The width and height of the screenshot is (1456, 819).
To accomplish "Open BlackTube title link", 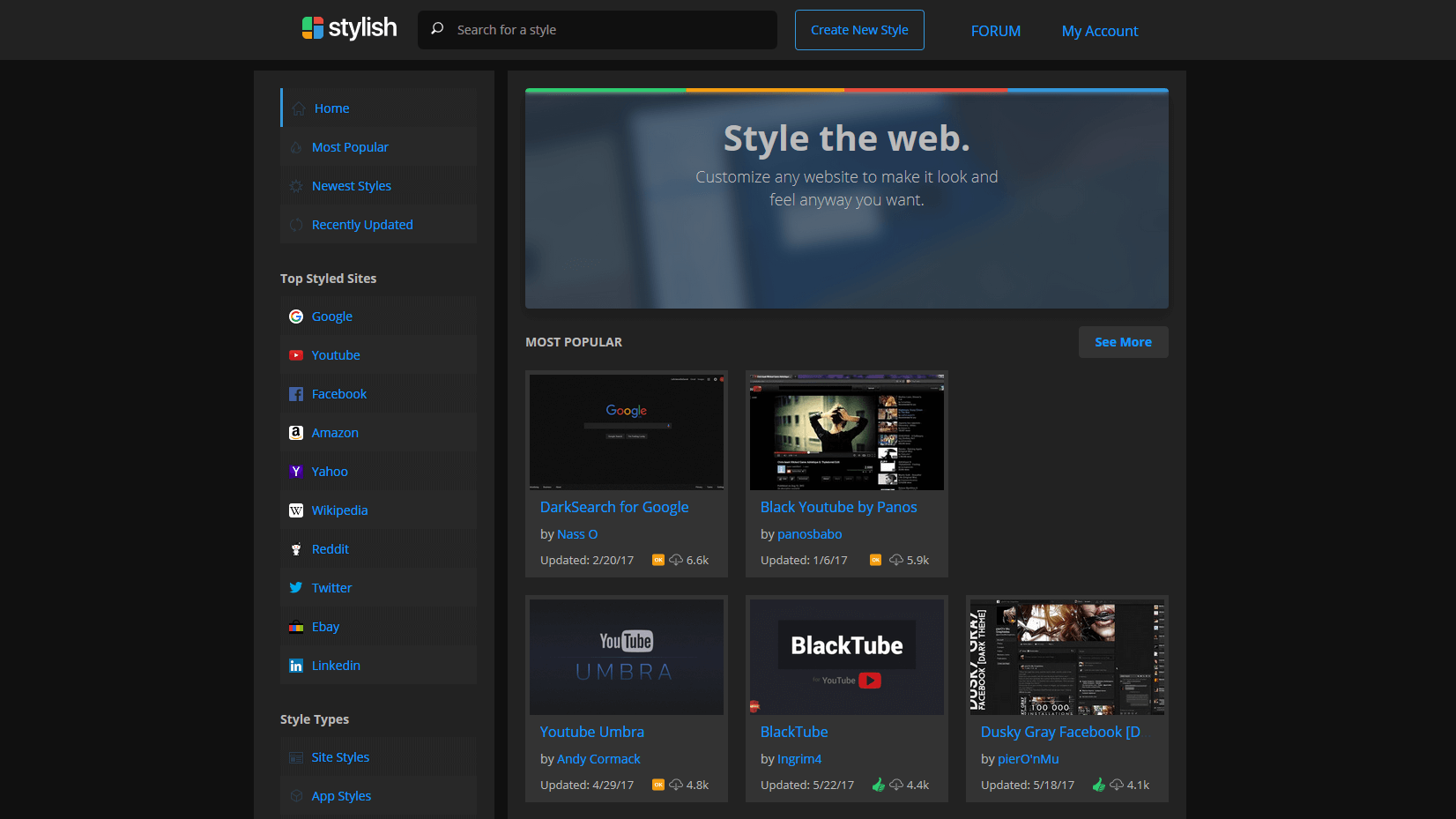I will (x=794, y=732).
